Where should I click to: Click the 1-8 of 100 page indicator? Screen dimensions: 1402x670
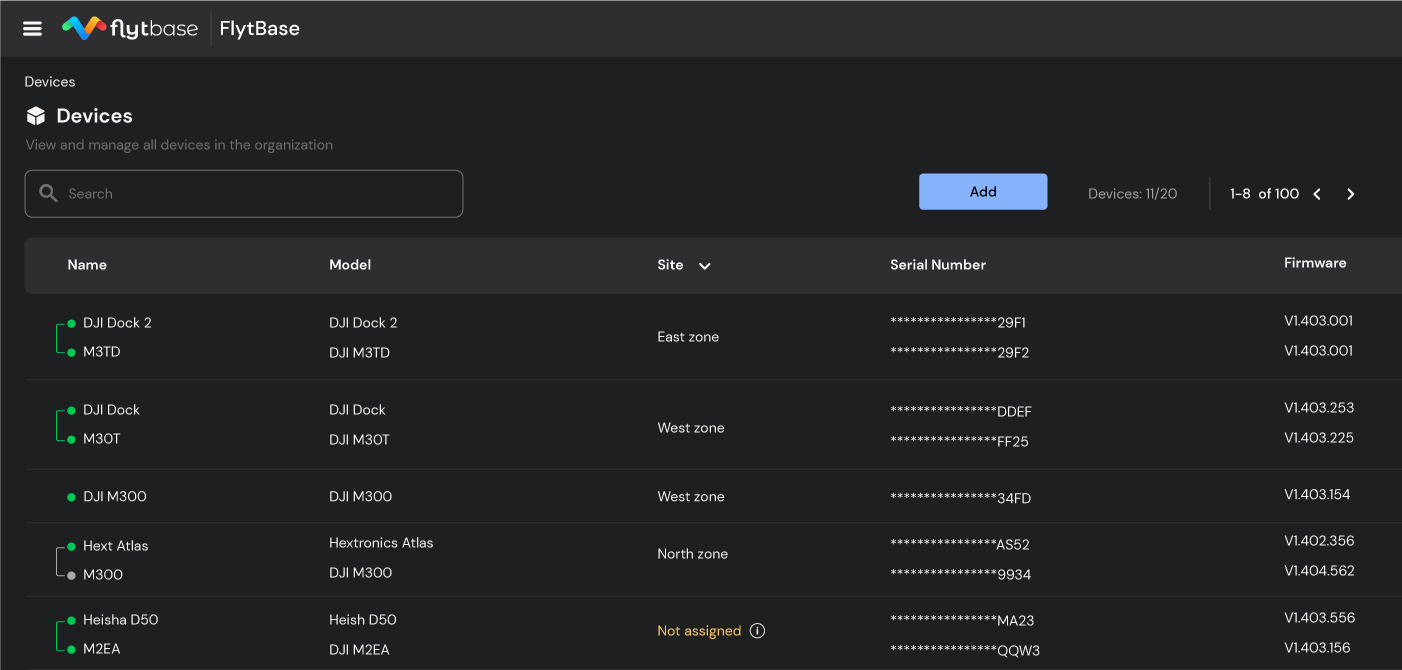pyautogui.click(x=1264, y=194)
